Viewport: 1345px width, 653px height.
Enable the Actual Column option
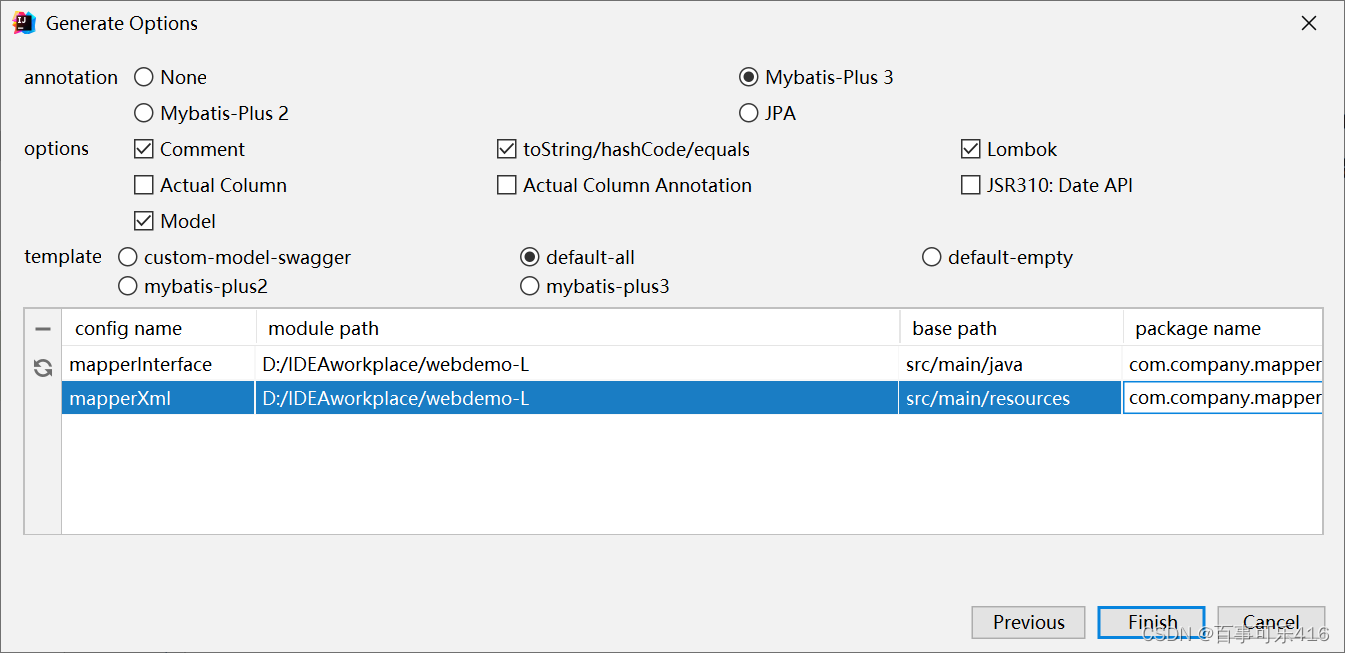(x=142, y=185)
